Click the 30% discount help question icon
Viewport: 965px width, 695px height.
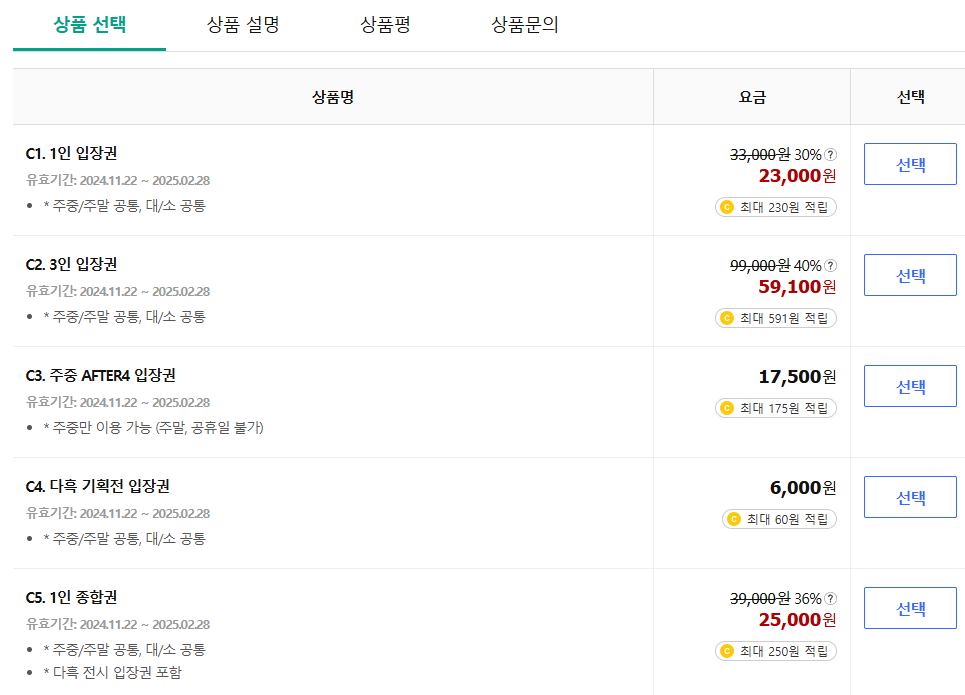(830, 155)
